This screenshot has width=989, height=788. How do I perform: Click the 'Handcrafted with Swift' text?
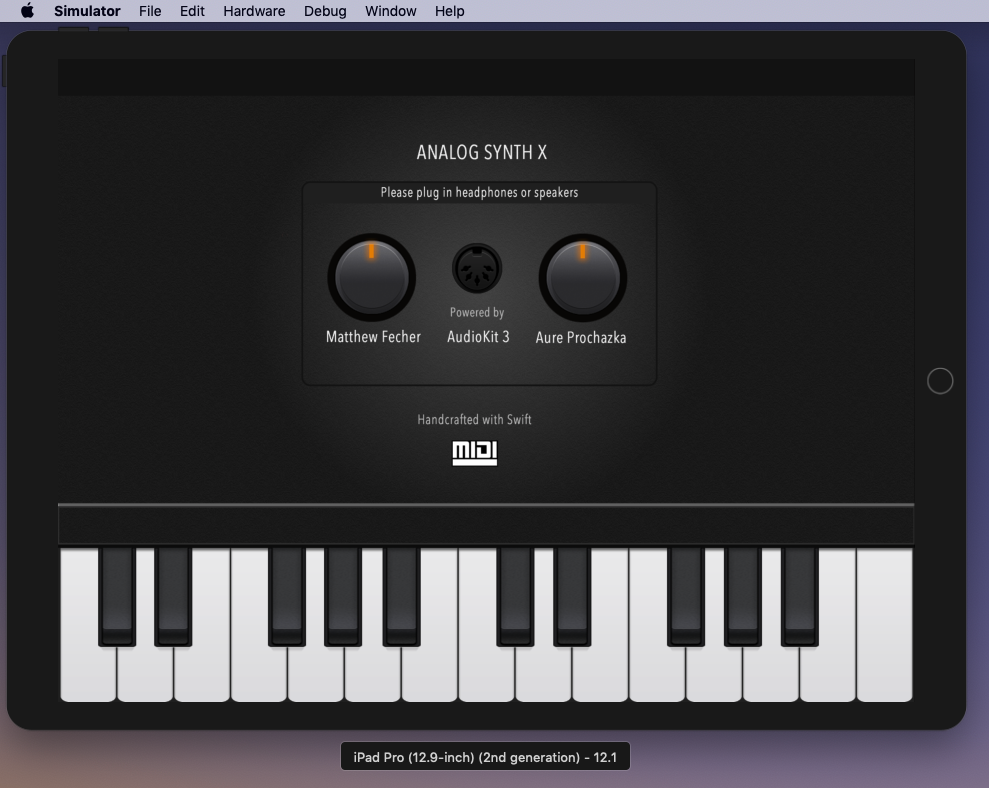[474, 420]
